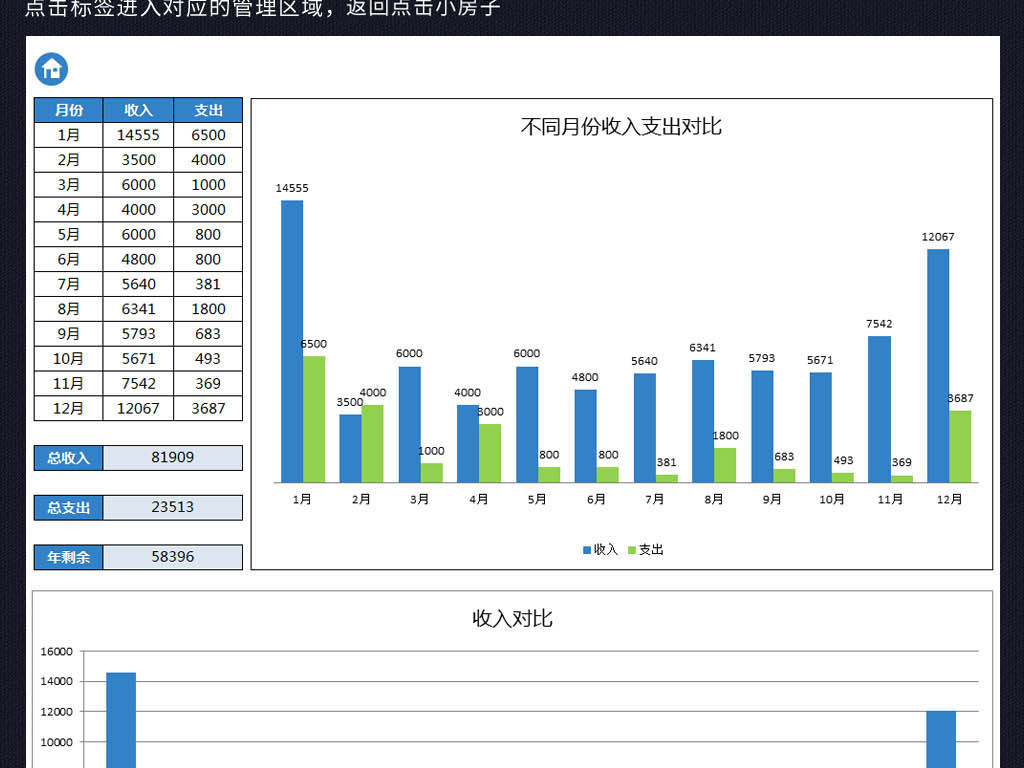Screen dimensions: 1024x768
Task: Select the 2月 green bar labeled 4000
Action: (372, 444)
